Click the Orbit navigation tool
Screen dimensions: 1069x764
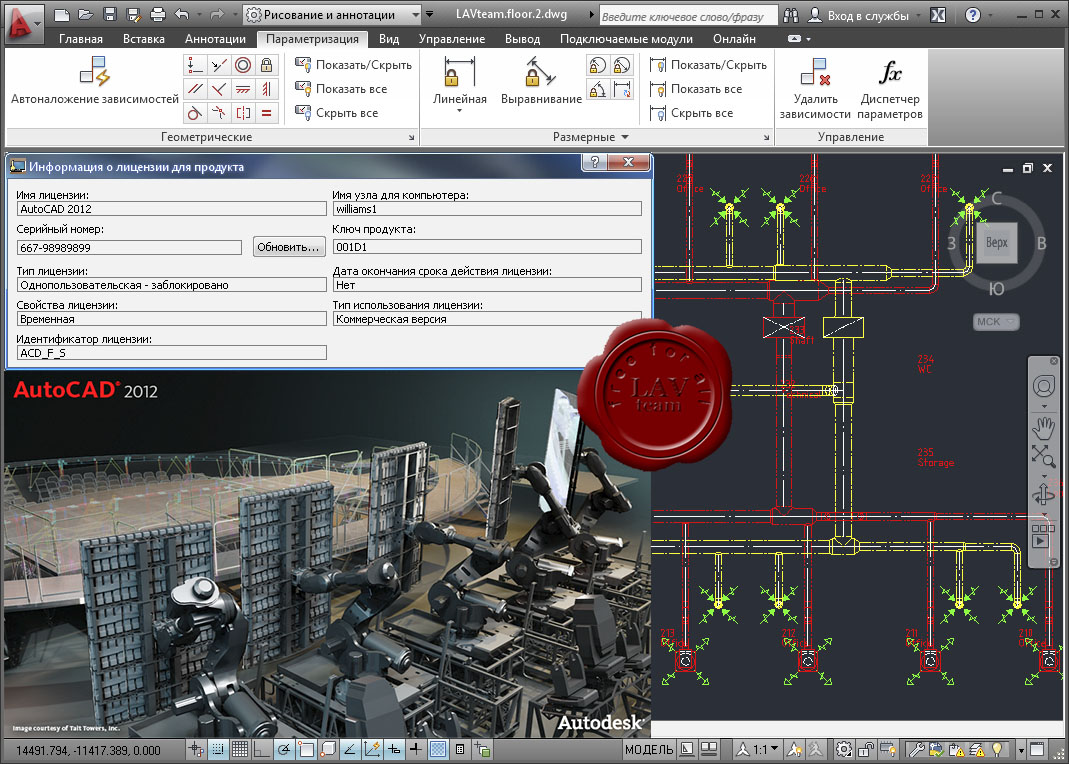click(1043, 493)
